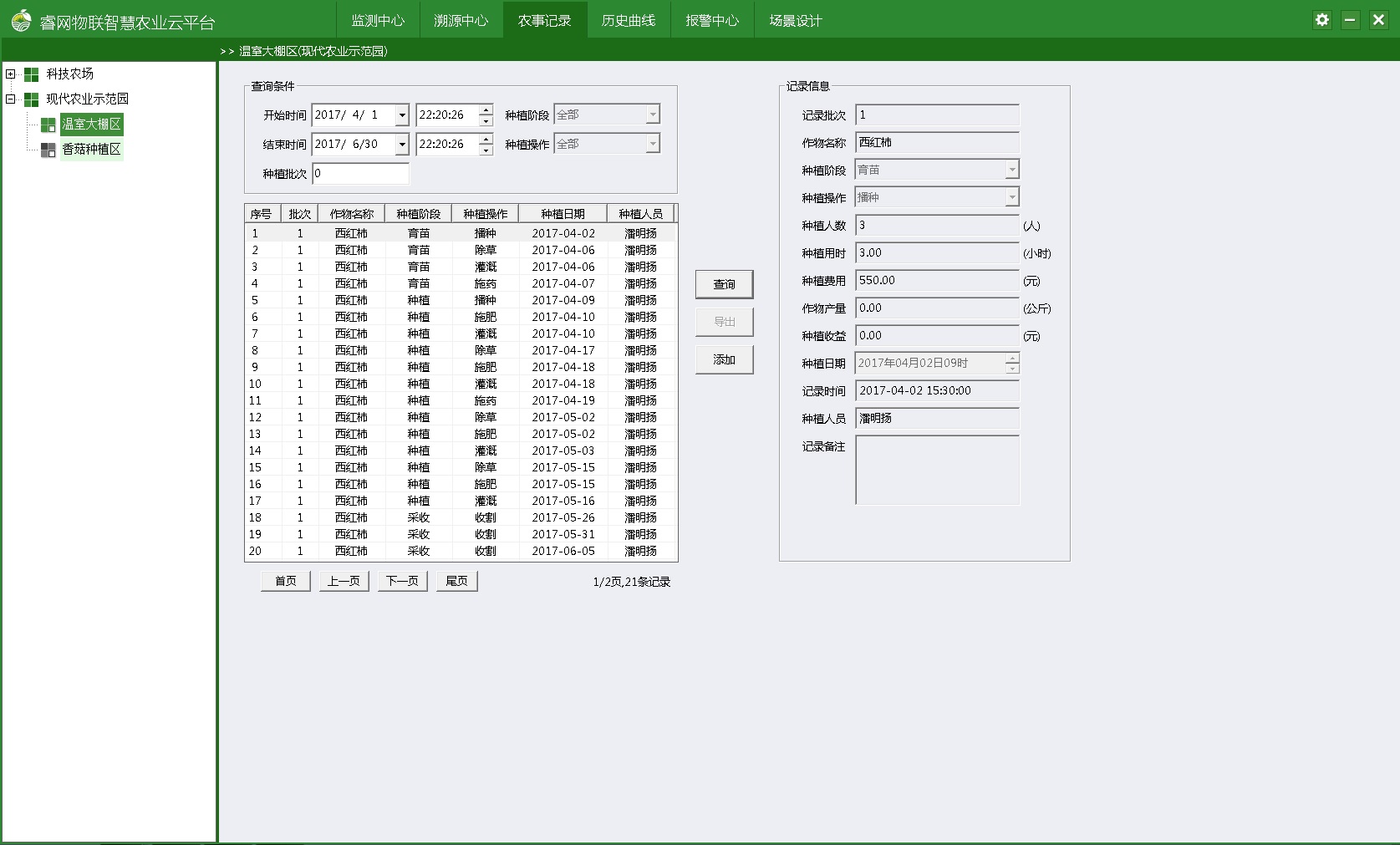Click the start time field 22:20:26
Screen dimensions: 1400x845
[447, 115]
